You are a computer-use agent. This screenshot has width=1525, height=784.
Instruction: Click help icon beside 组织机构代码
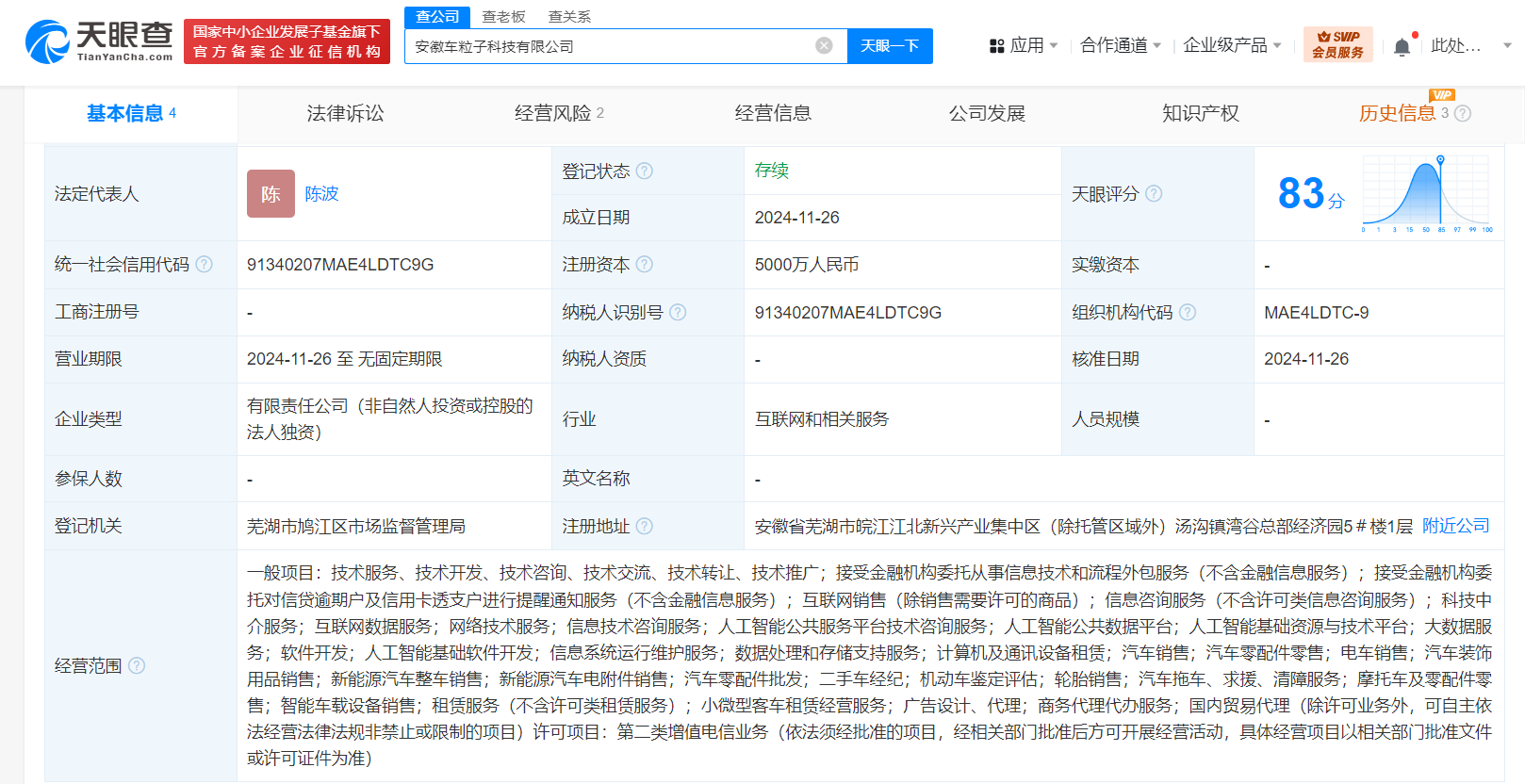[x=1188, y=312]
